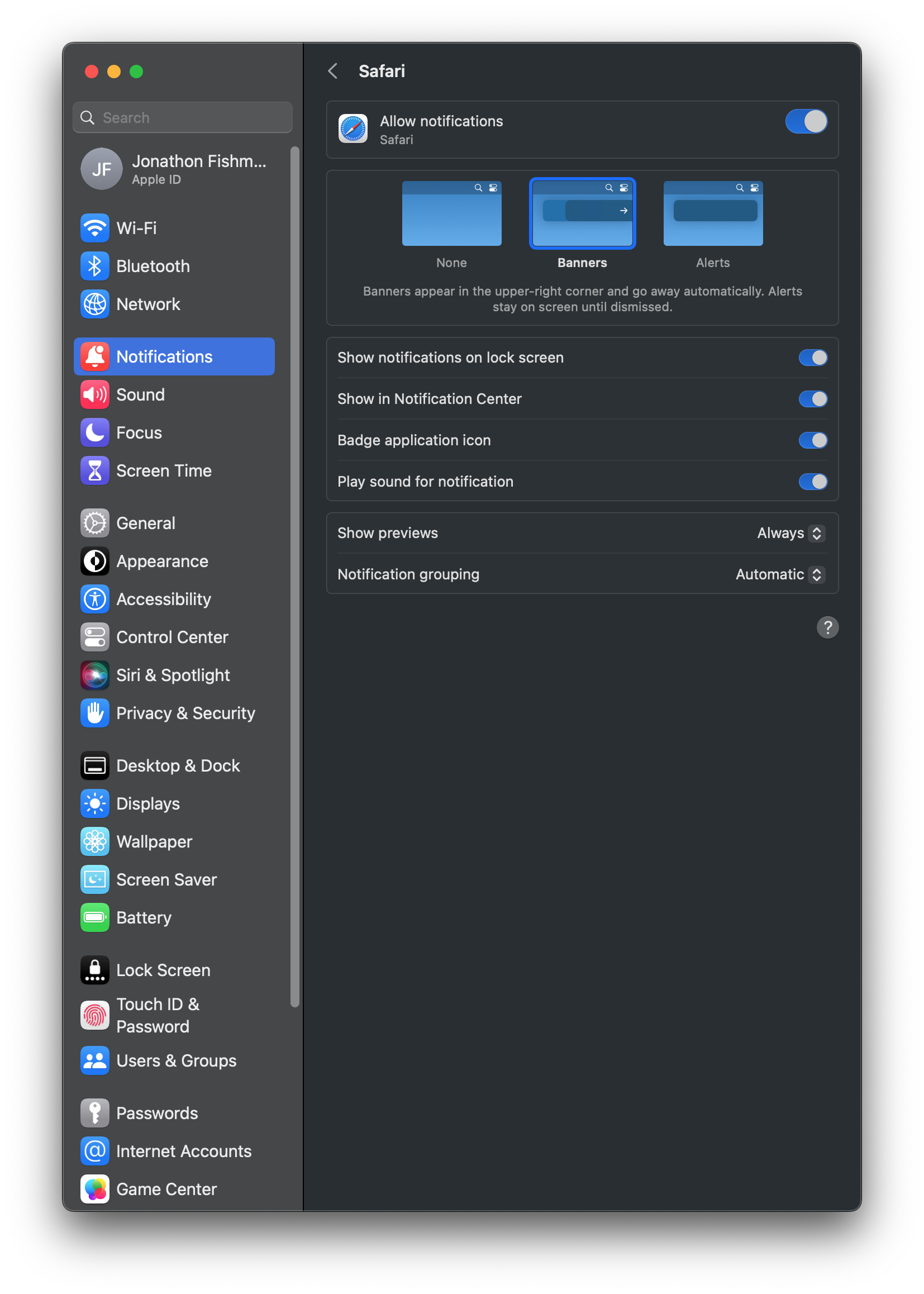Image resolution: width=924 pixels, height=1294 pixels.
Task: Click the Search settings field
Action: (183, 118)
